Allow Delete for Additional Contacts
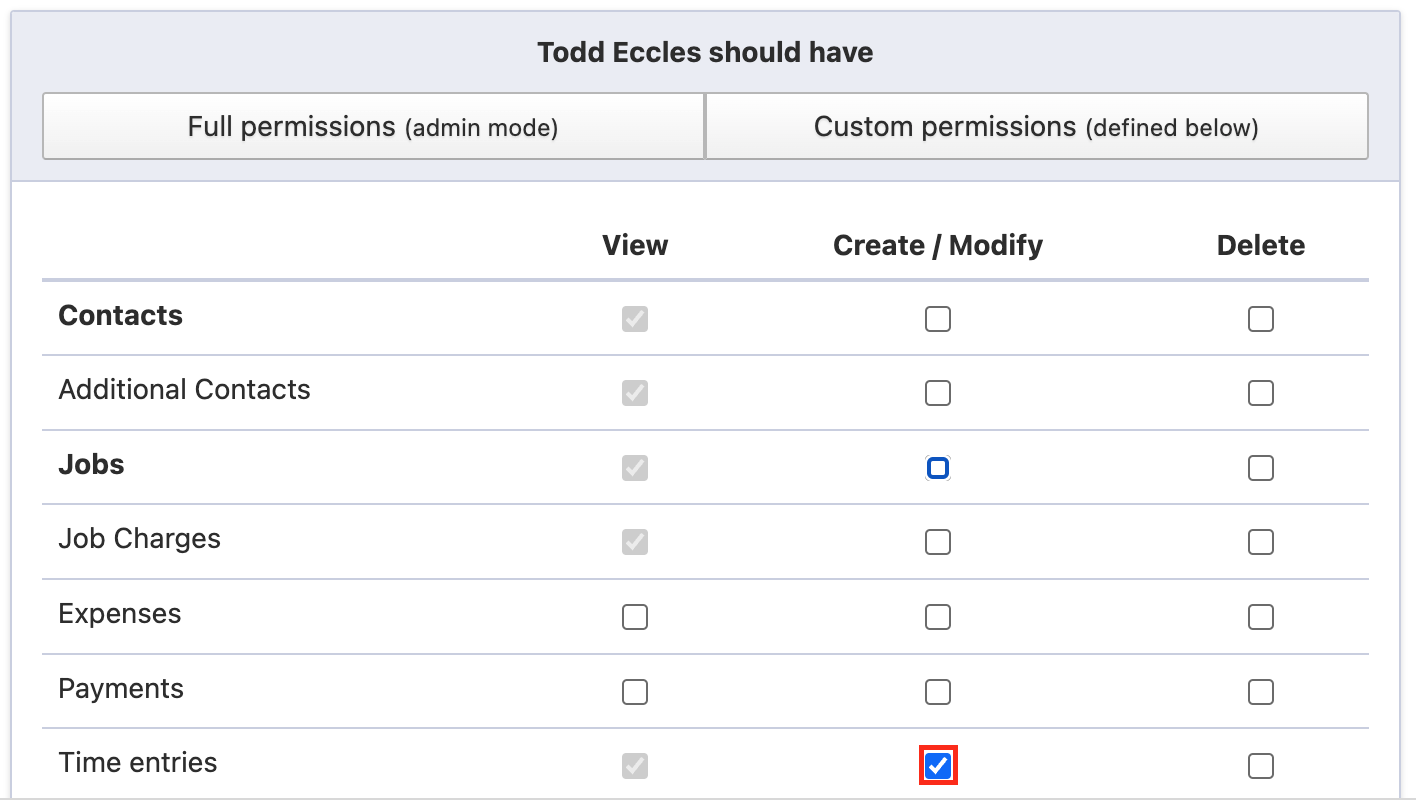This screenshot has height=802, width=1416. tap(1261, 393)
